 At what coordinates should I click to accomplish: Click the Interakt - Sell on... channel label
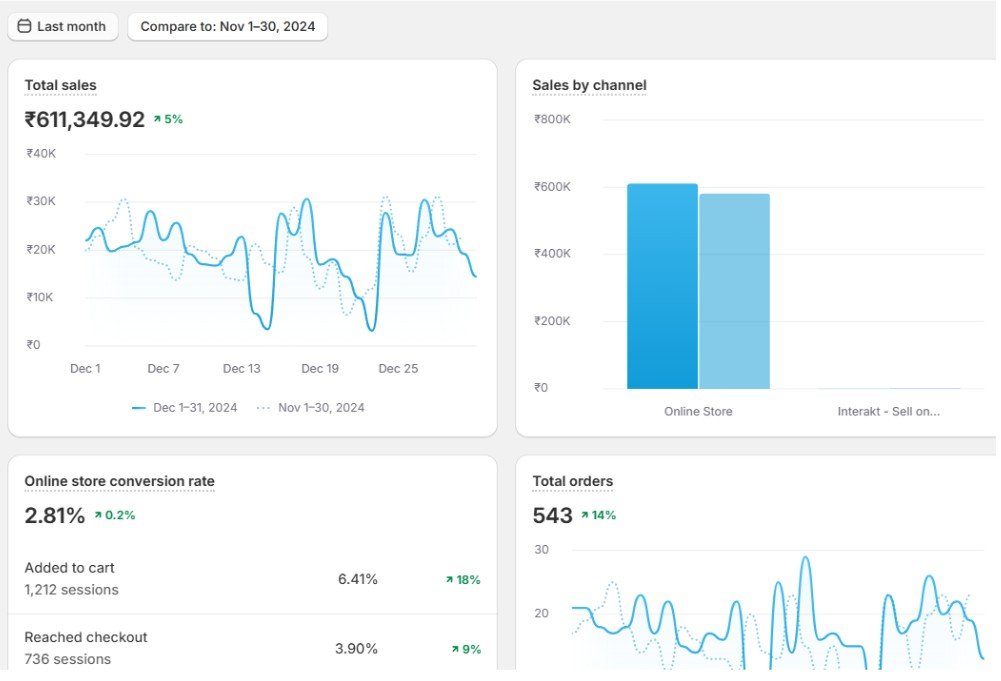coord(888,412)
